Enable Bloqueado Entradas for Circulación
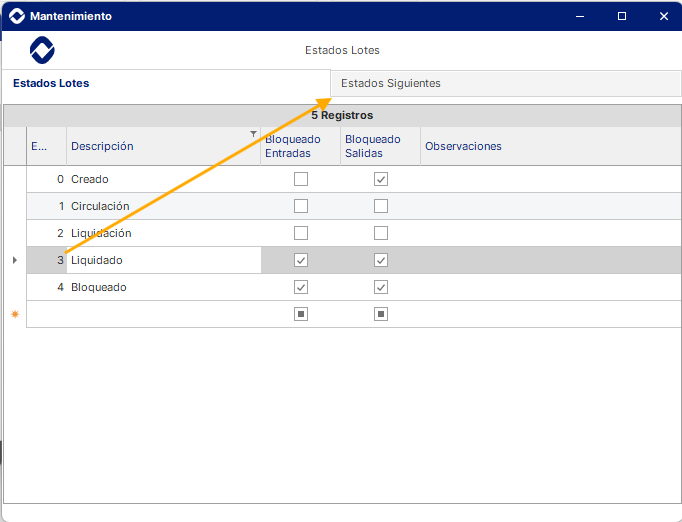This screenshot has height=522, width=682. 301,206
